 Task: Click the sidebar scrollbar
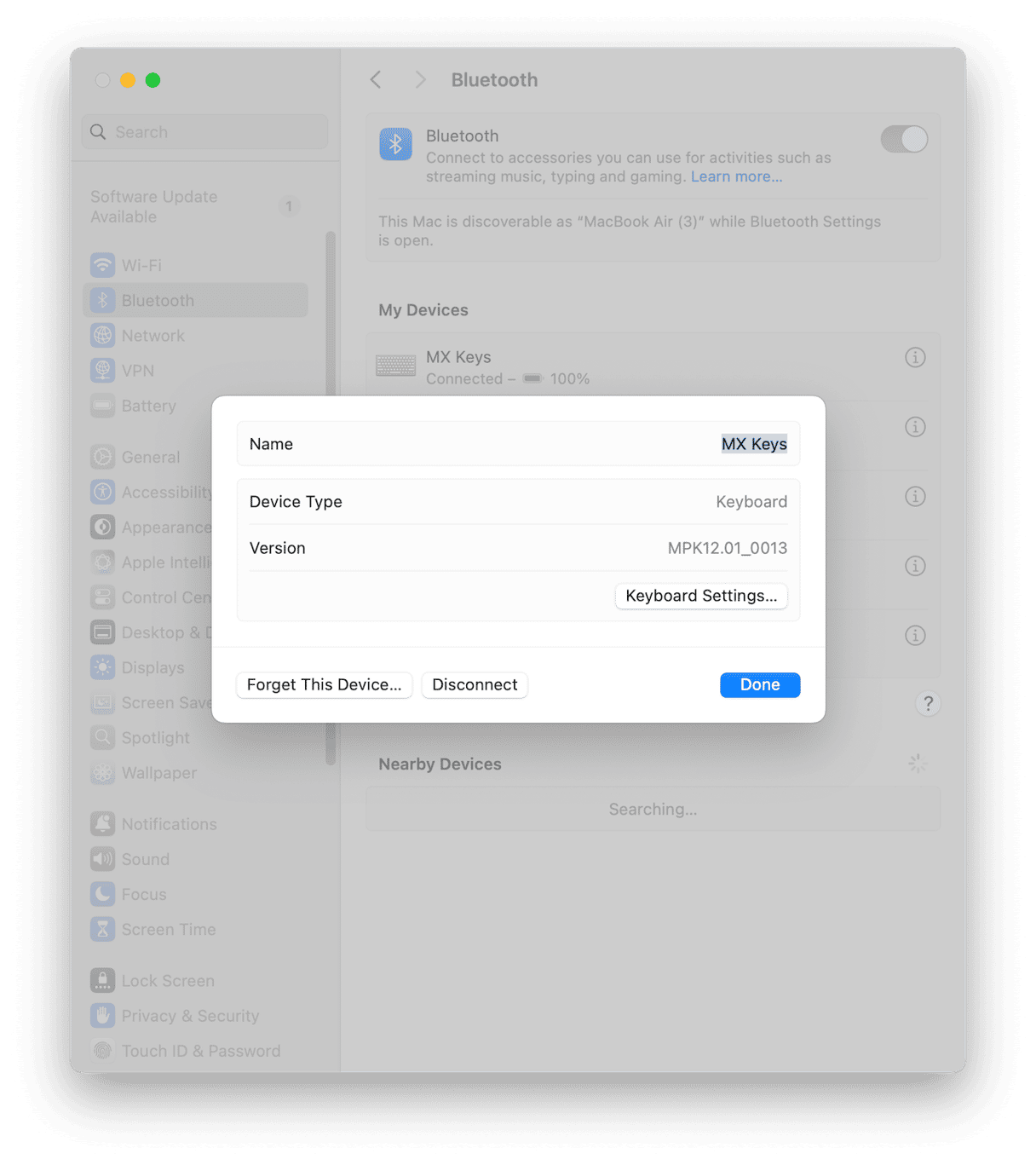point(331,499)
